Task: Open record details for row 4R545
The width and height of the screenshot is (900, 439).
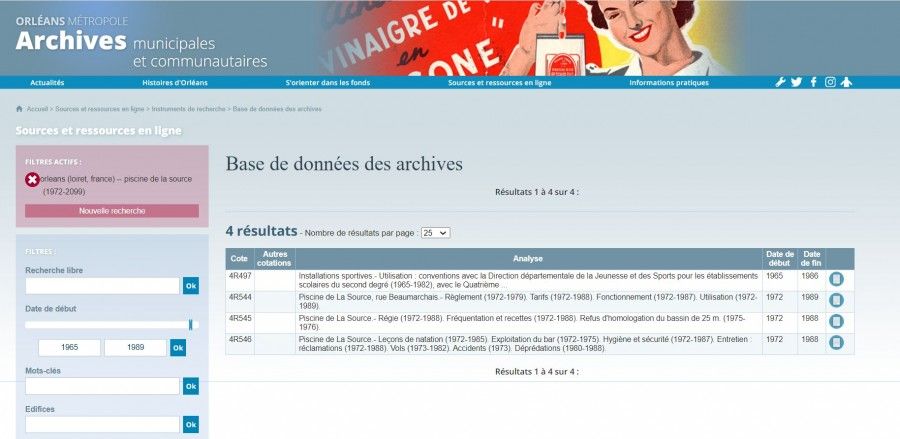Action: 836,321
